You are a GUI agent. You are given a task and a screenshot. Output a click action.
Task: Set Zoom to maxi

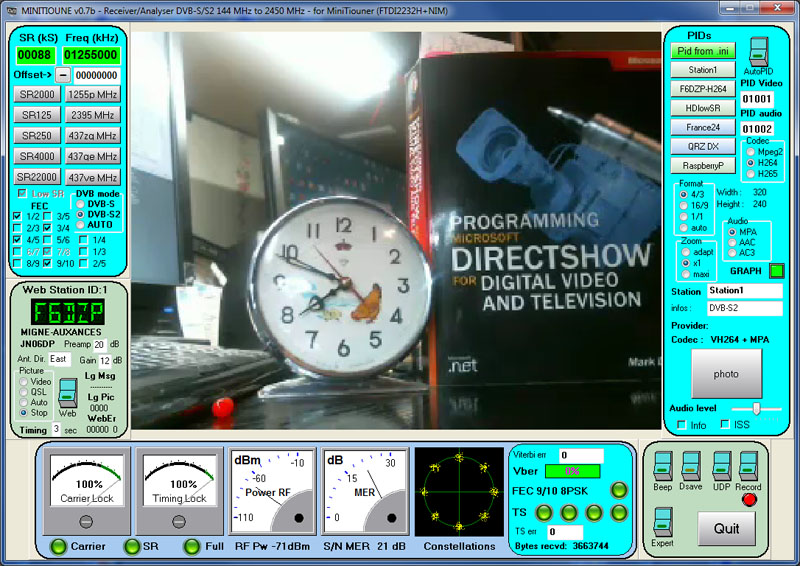click(686, 274)
